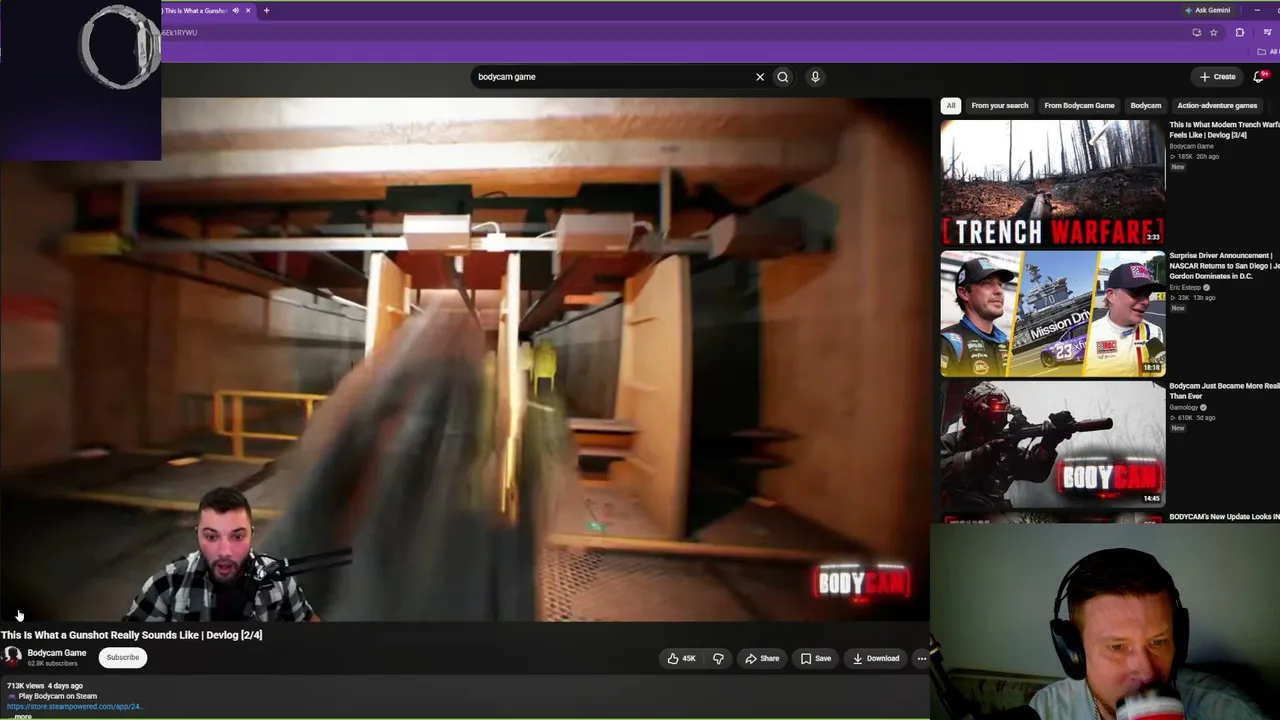Start voice search with microphone icon
Viewport: 1280px width, 720px height.
[815, 77]
